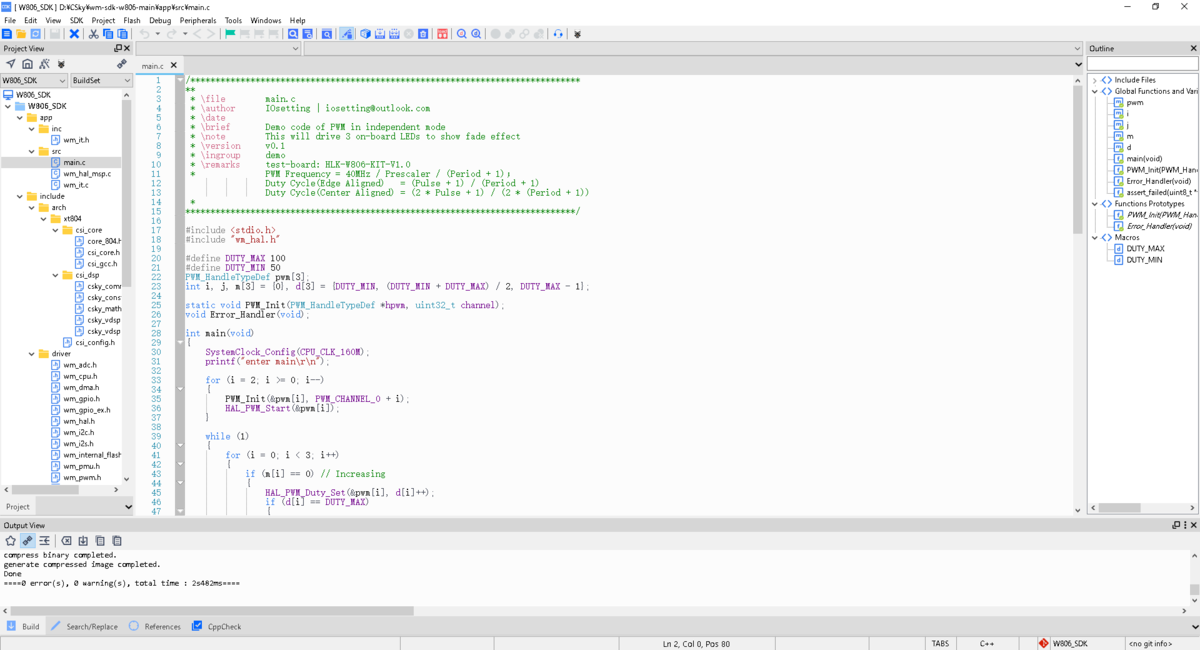Click the Save file toolbar icon

click(55, 34)
